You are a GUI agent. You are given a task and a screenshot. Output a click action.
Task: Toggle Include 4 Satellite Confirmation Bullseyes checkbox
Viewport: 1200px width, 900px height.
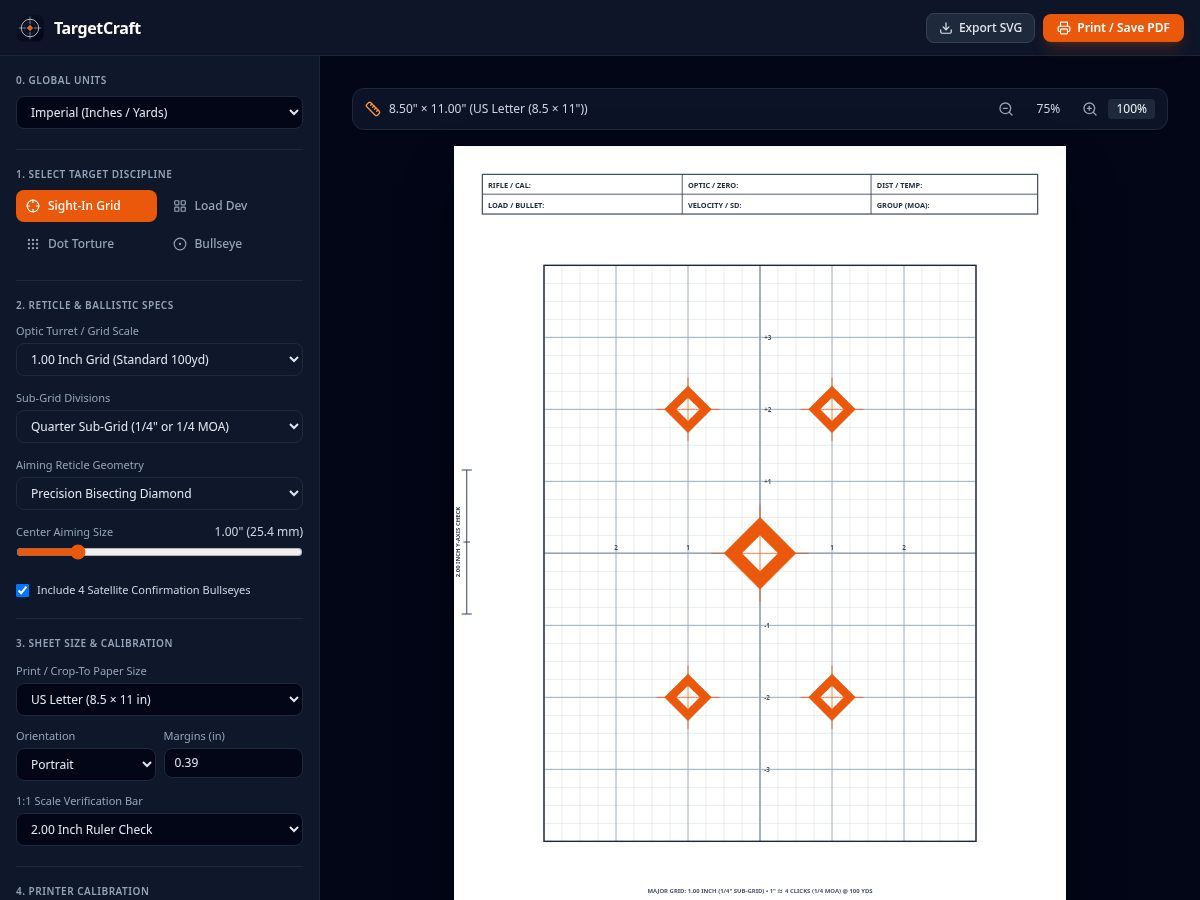click(x=23, y=590)
